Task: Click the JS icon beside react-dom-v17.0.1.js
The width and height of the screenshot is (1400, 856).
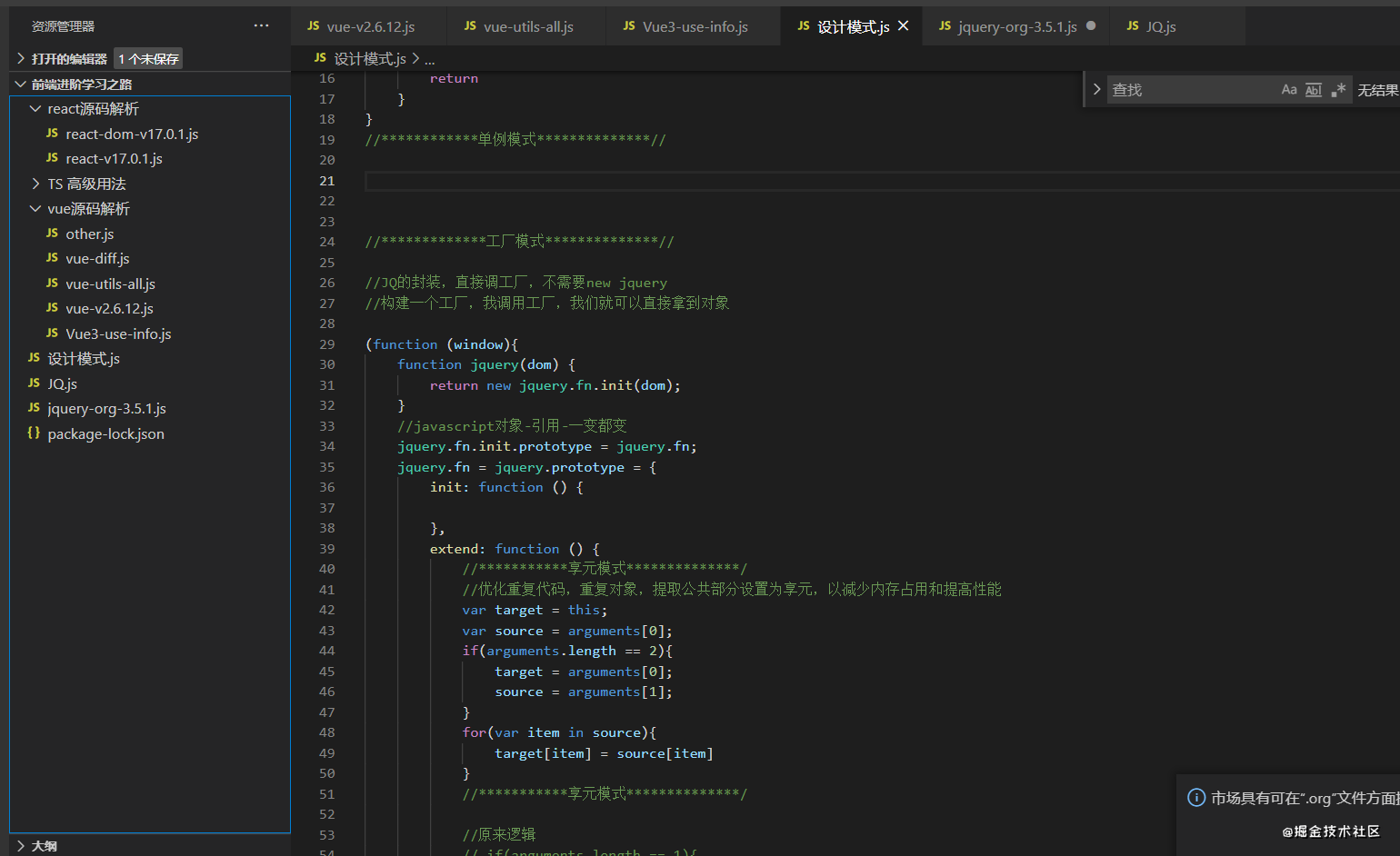Action: 52,134
